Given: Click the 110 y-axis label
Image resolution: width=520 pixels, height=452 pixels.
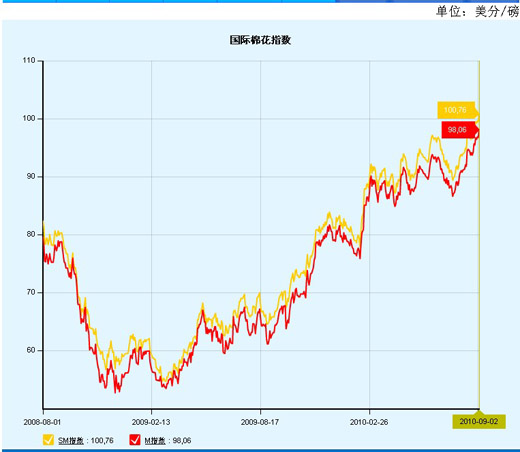Looking at the screenshot, I should point(29,60).
